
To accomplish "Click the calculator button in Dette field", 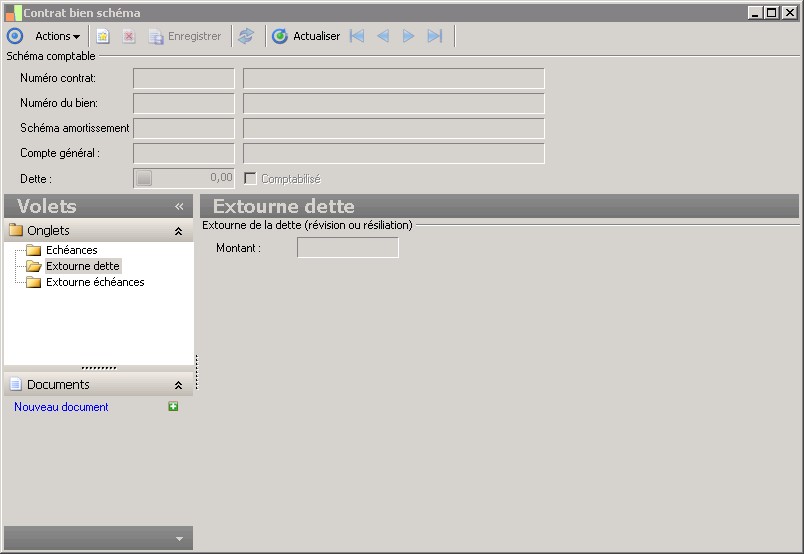I will point(144,178).
